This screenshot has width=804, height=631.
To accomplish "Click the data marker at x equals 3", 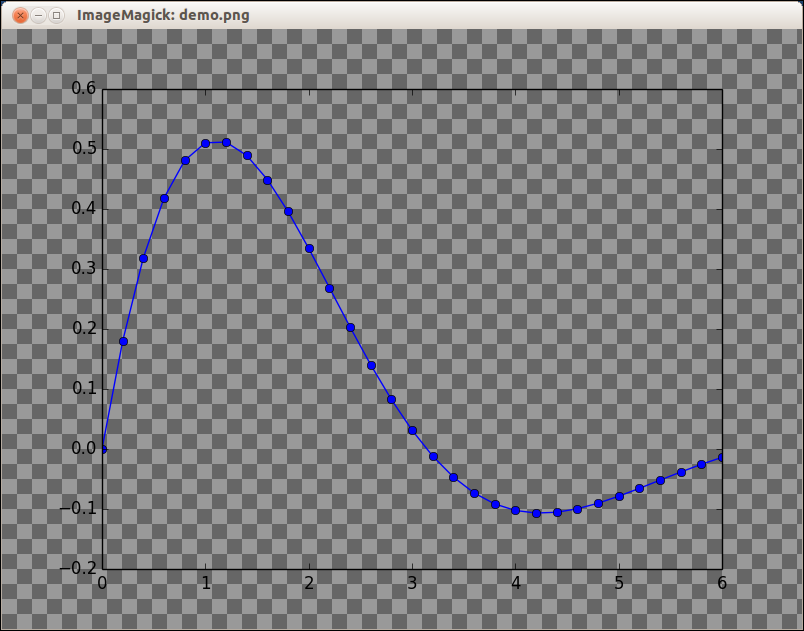I will pyautogui.click(x=412, y=431).
